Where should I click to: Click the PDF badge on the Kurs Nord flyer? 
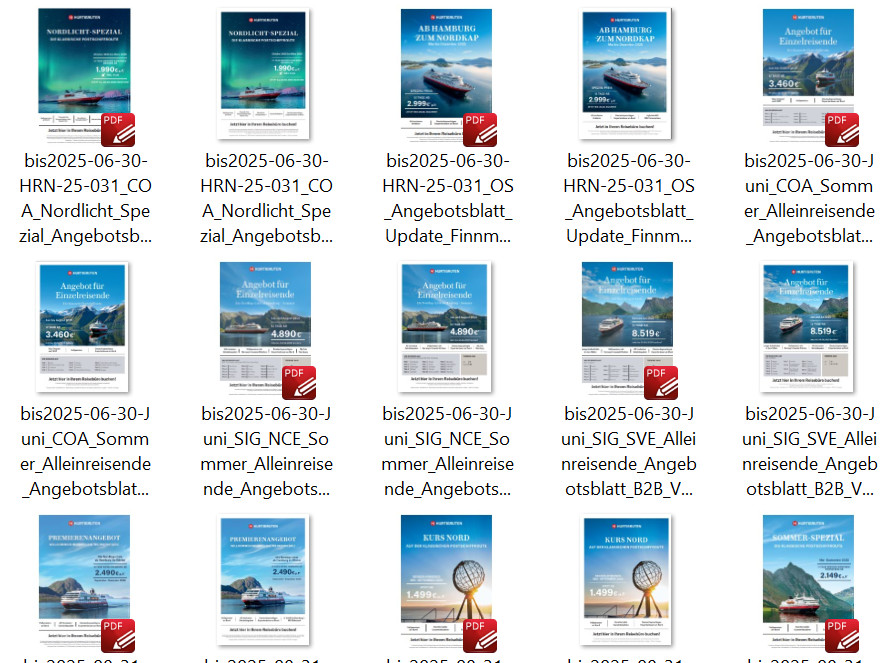(480, 636)
